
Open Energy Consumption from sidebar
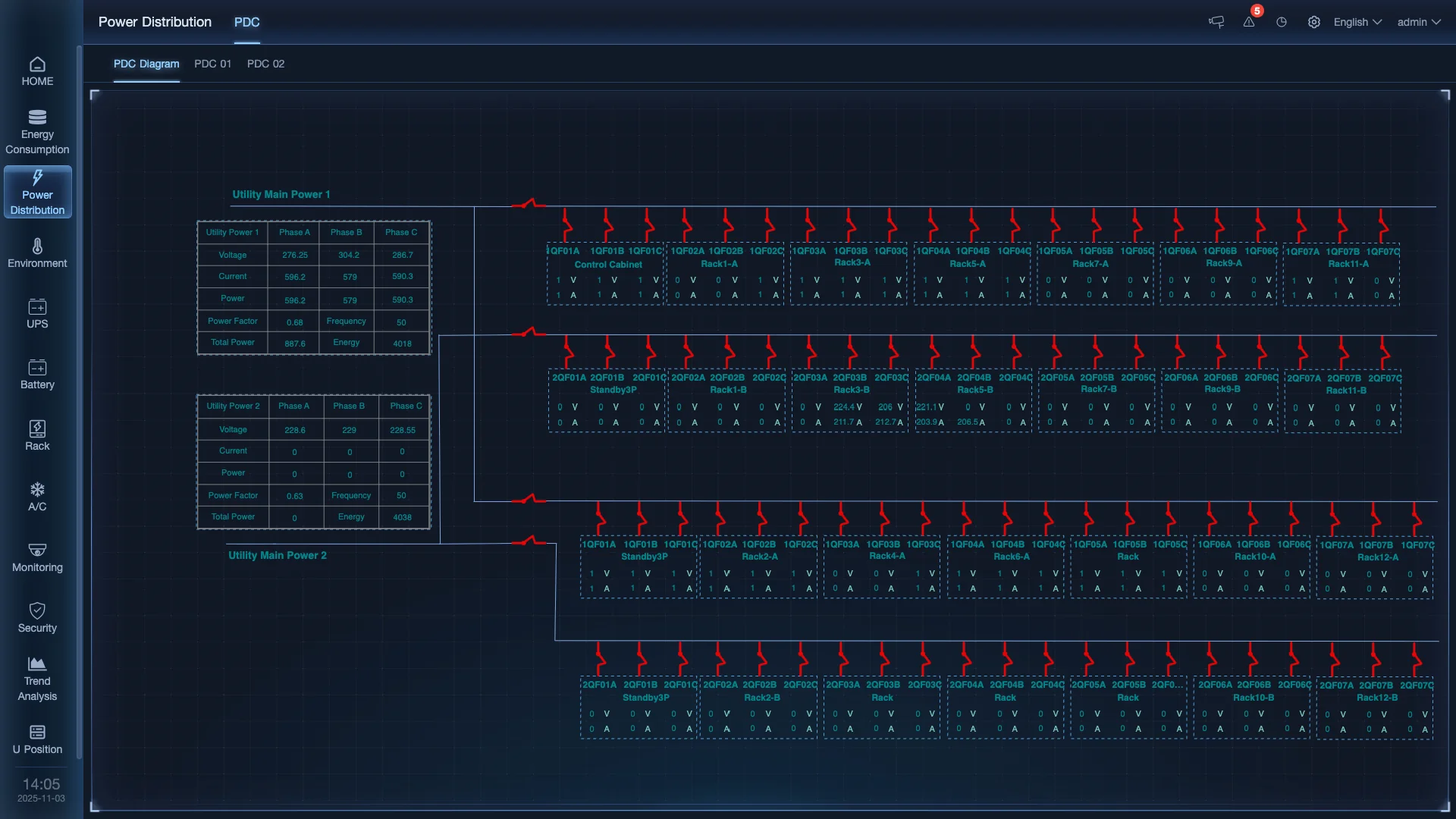pyautogui.click(x=37, y=131)
